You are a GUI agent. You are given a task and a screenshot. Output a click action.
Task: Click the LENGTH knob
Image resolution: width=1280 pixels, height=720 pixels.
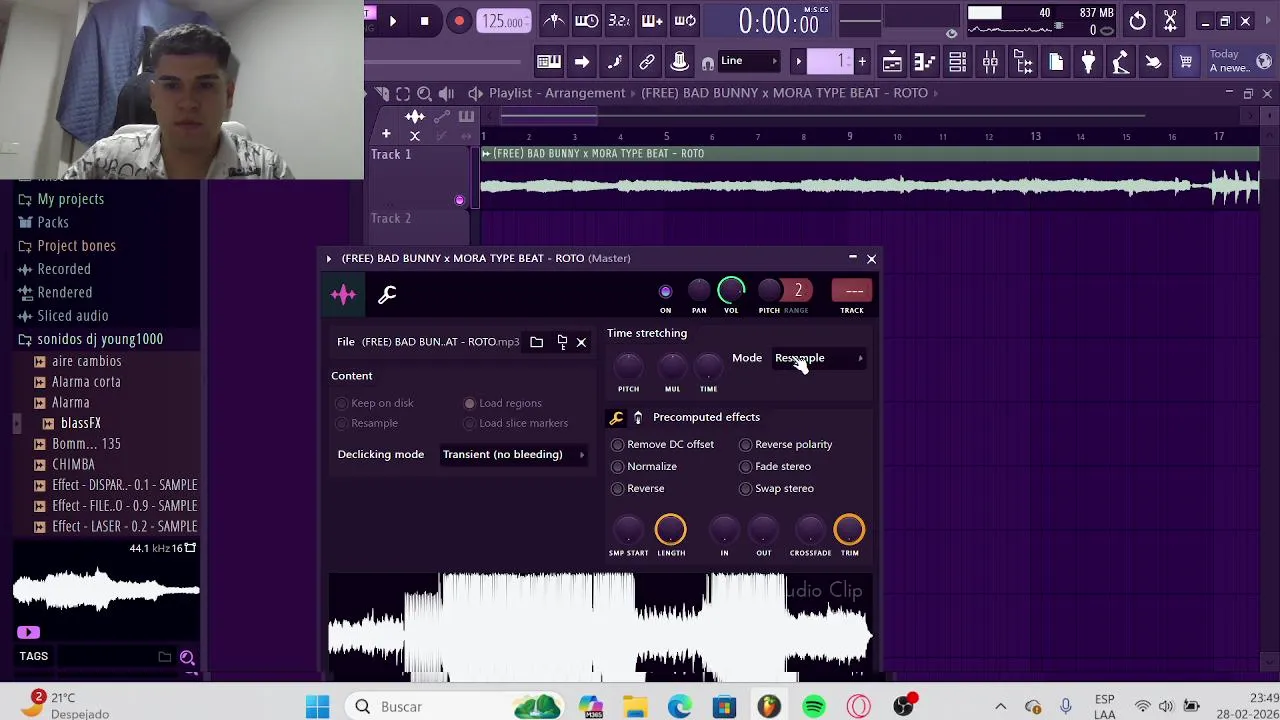671,530
